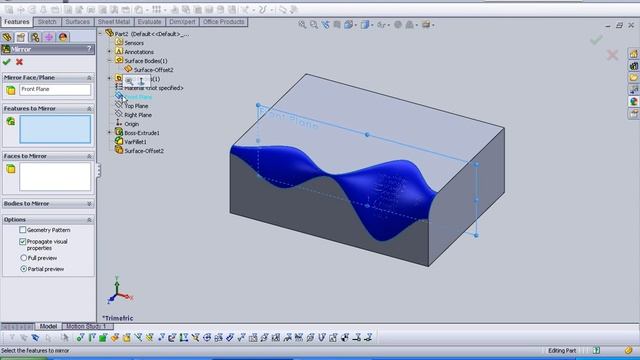Open Mirror help question mark
The height and width of the screenshot is (360, 640).
(89, 49)
